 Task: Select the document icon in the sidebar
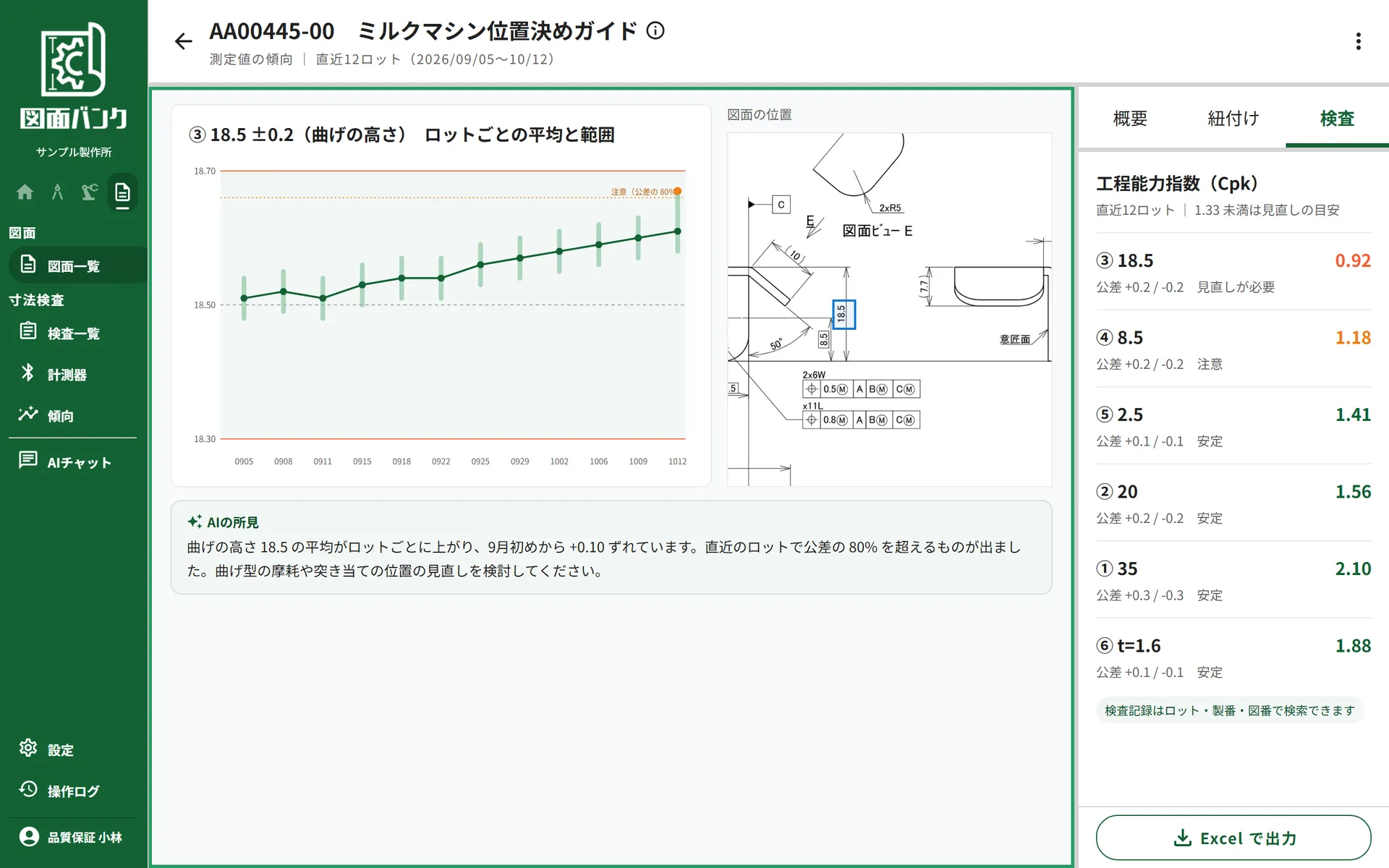click(x=122, y=192)
